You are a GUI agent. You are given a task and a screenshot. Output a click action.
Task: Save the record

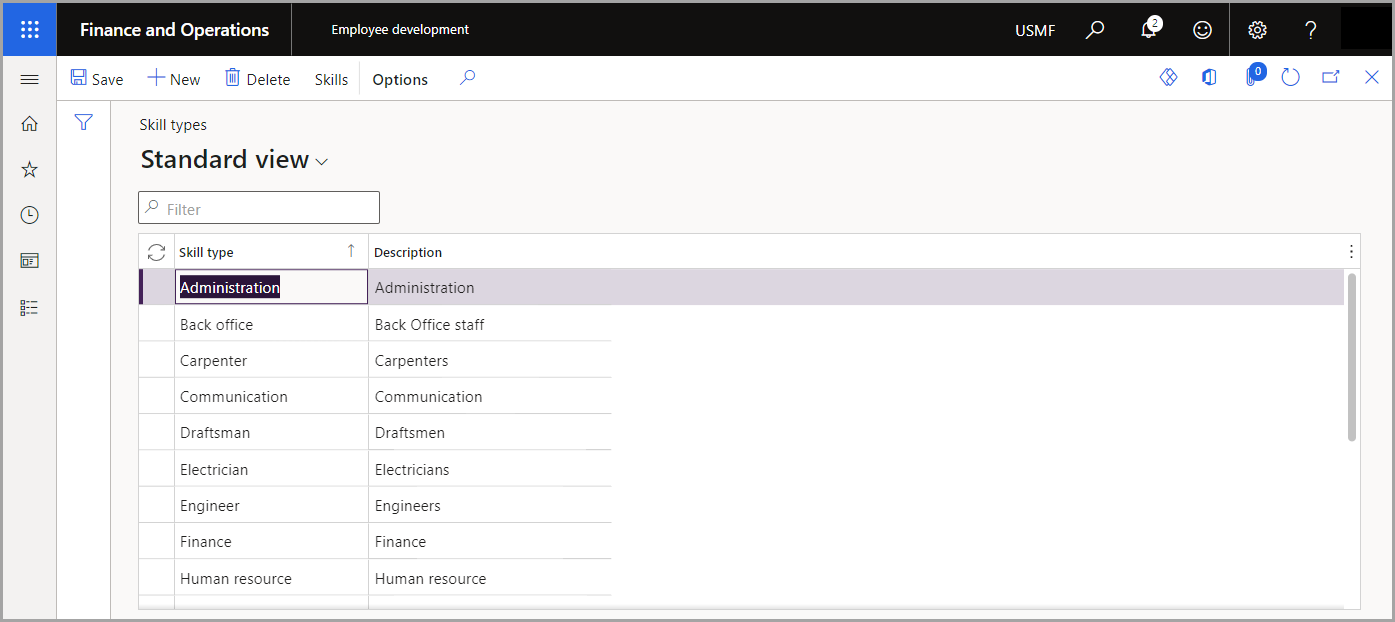point(97,79)
